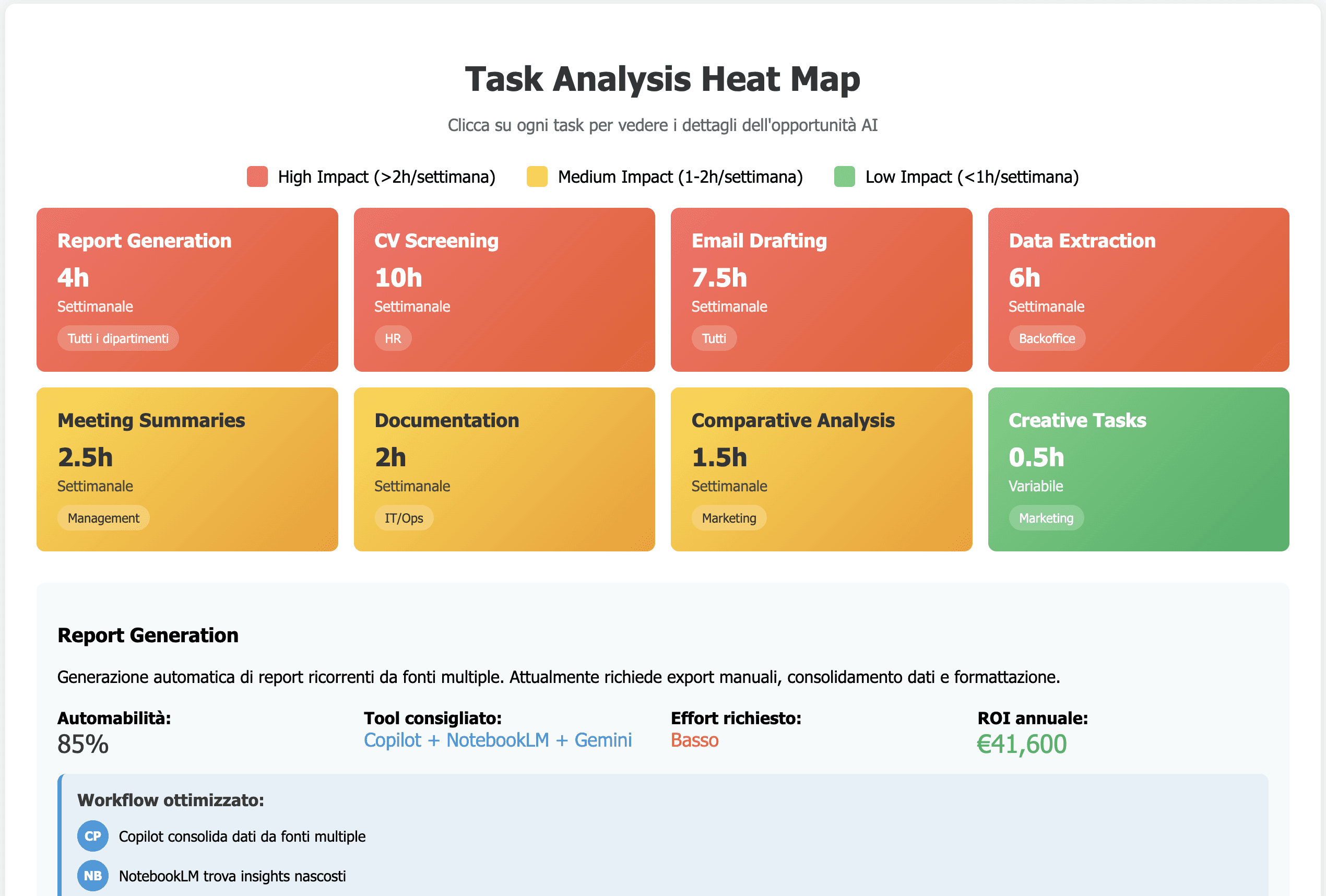The width and height of the screenshot is (1326, 896).
Task: Click the yellow Medium Impact legend swatch
Action: pos(536,177)
